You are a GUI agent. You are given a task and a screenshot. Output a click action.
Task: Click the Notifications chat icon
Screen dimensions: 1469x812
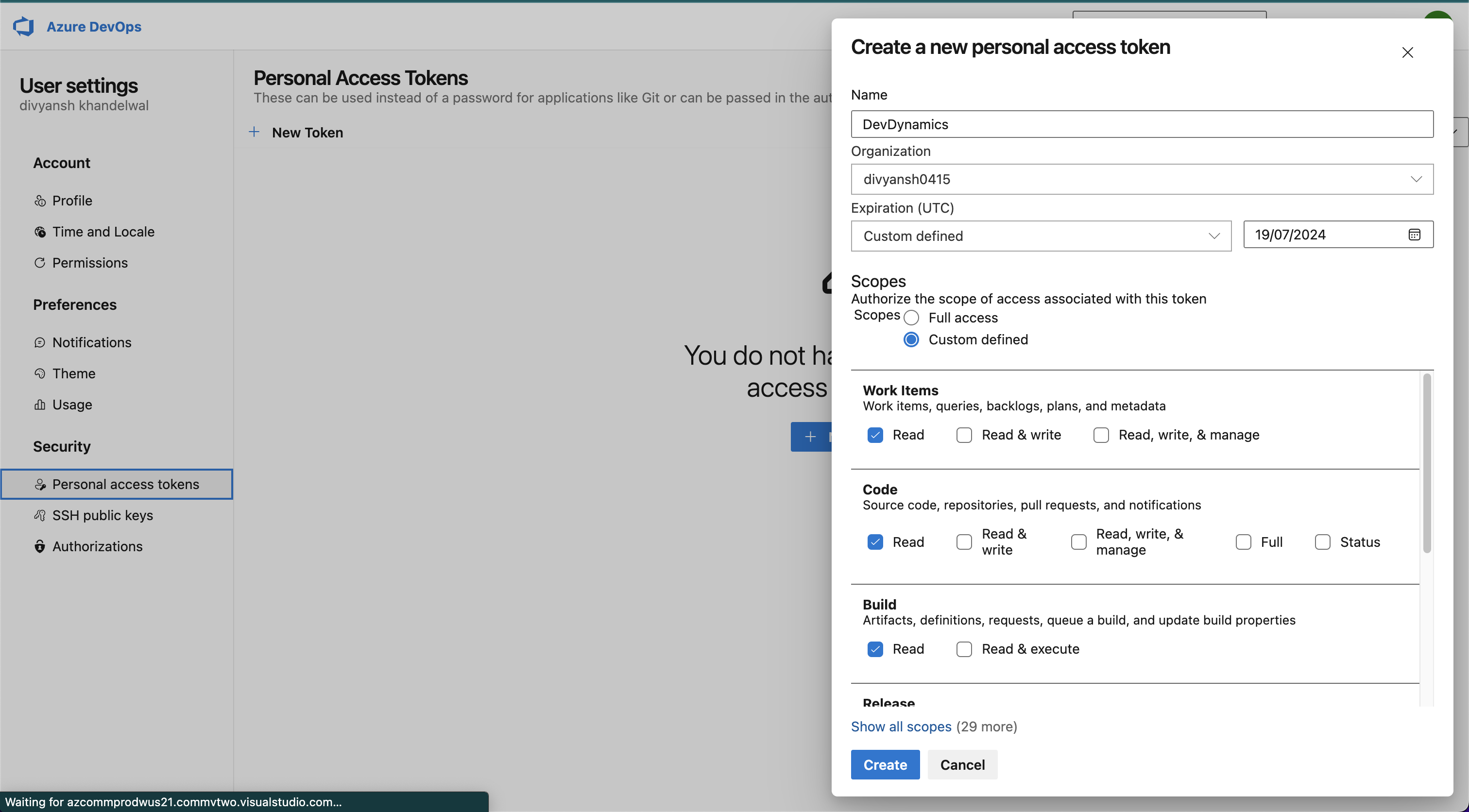point(40,343)
